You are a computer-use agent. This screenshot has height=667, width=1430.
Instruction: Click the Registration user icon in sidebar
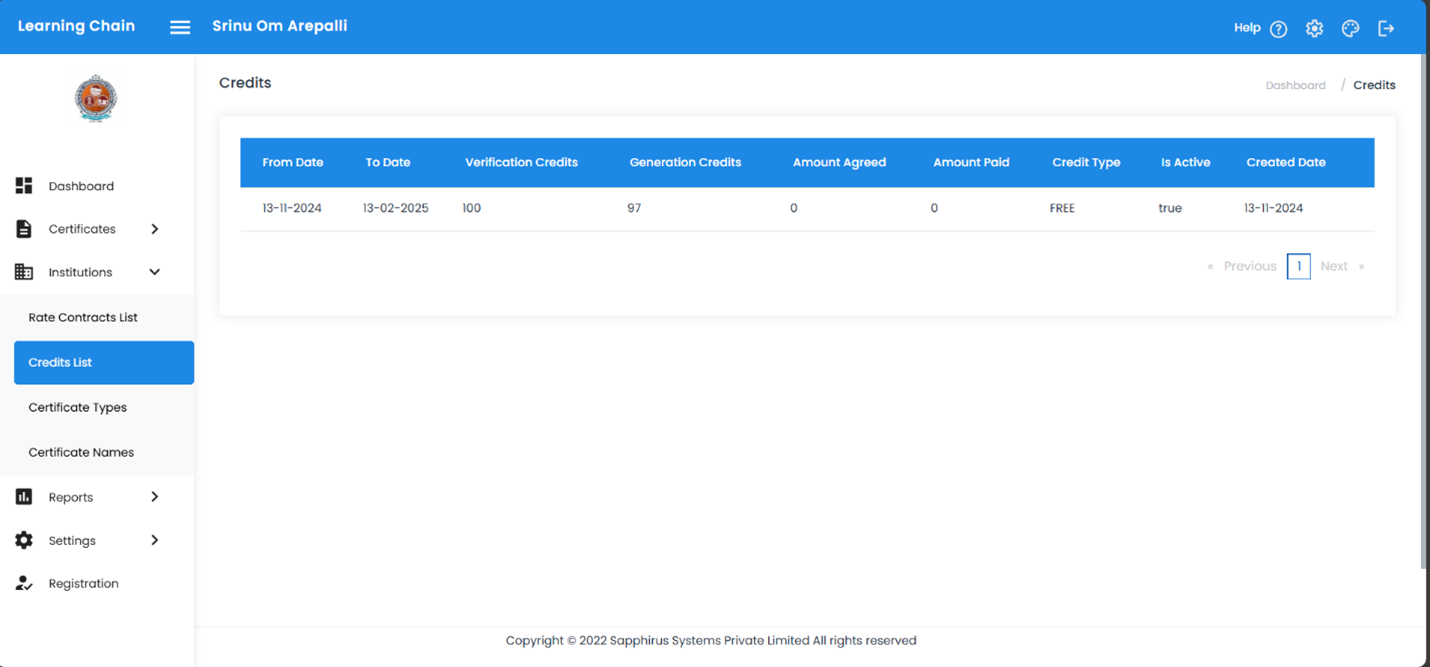click(x=24, y=583)
